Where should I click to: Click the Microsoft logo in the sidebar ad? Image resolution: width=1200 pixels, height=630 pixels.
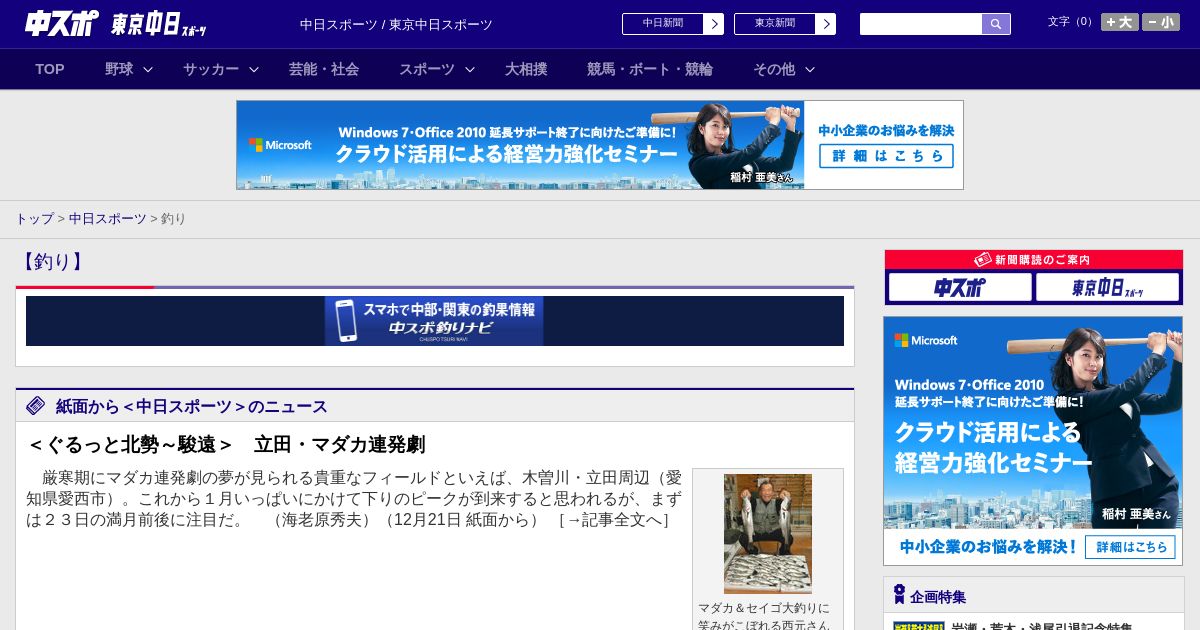coord(926,340)
